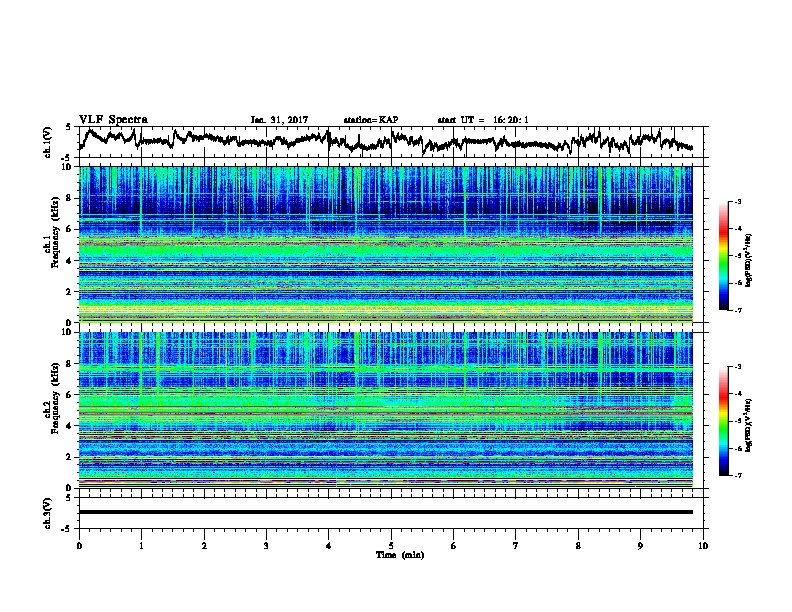This screenshot has height=612, width=792.
Task: Click the "Time (min)" x-axis label
Action: click(x=400, y=555)
